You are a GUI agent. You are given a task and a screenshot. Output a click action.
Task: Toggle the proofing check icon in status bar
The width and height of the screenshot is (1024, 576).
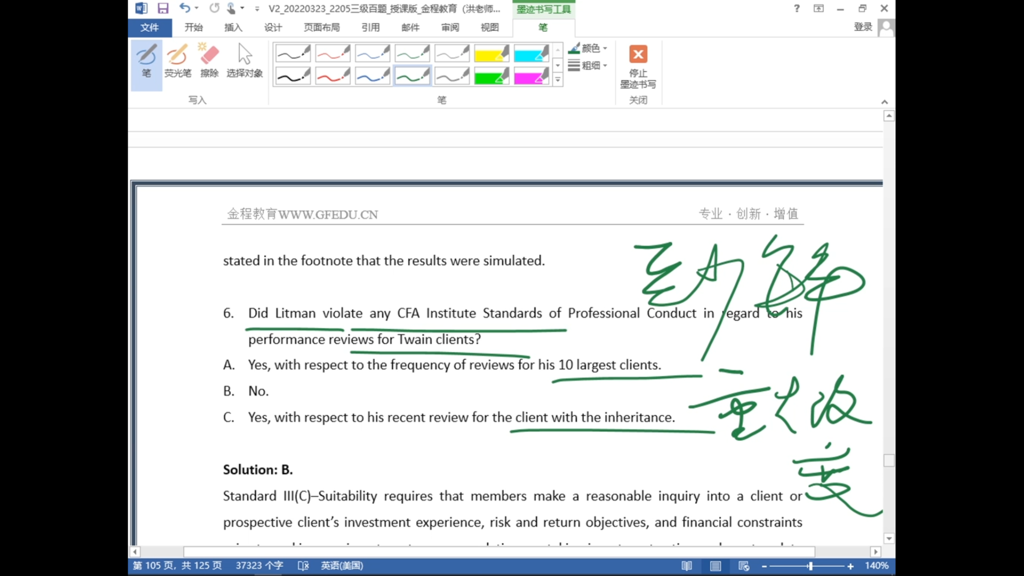[x=303, y=566]
